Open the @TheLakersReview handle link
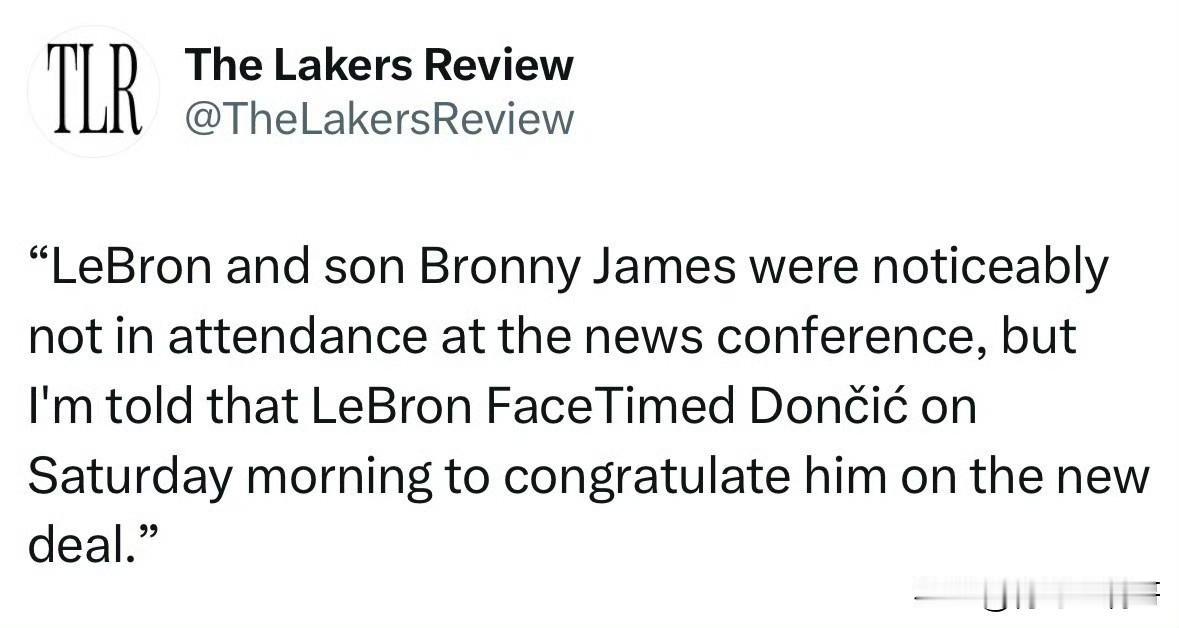1179x628 pixels. pyautogui.click(x=380, y=119)
